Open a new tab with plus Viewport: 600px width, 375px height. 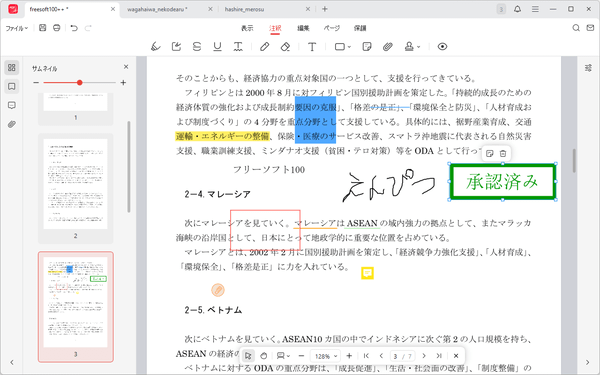tap(324, 9)
